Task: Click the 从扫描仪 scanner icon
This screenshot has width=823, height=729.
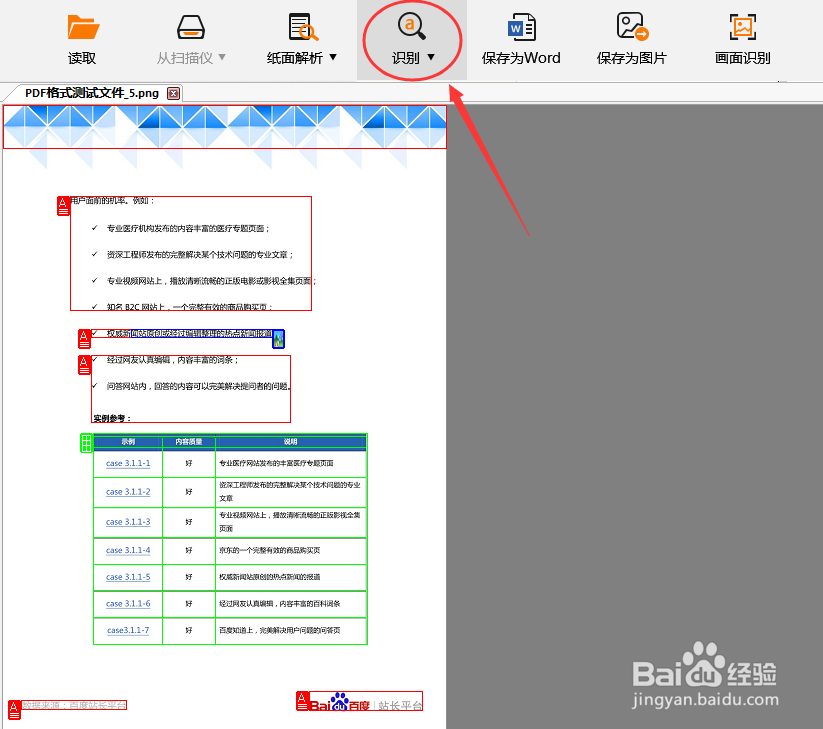Action: coord(191,27)
